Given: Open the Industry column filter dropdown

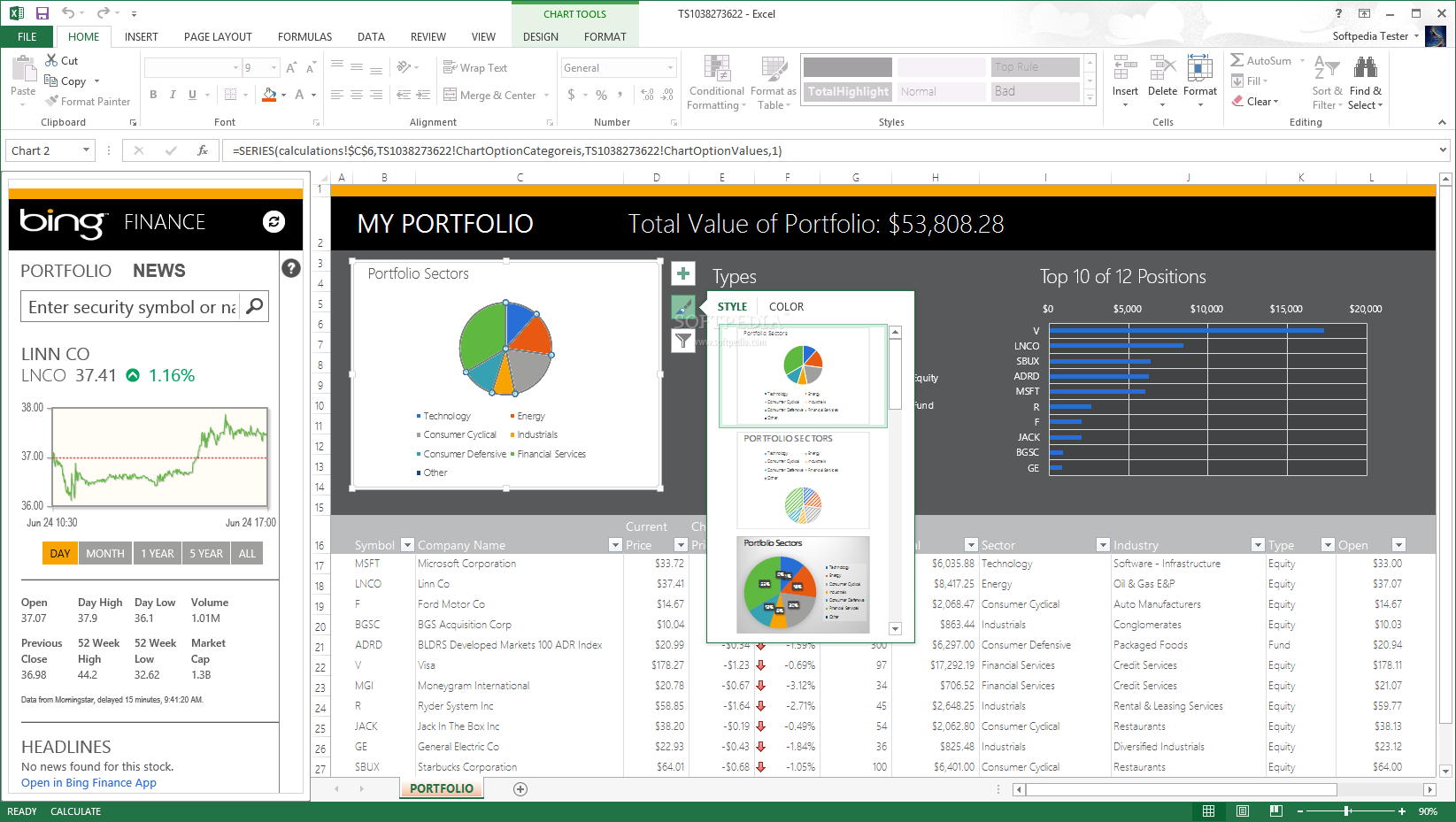Looking at the screenshot, I should coord(1258,545).
